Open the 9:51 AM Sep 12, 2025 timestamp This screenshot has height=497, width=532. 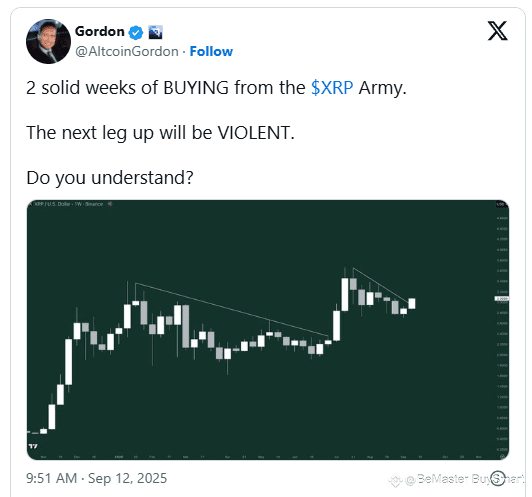coord(97,478)
